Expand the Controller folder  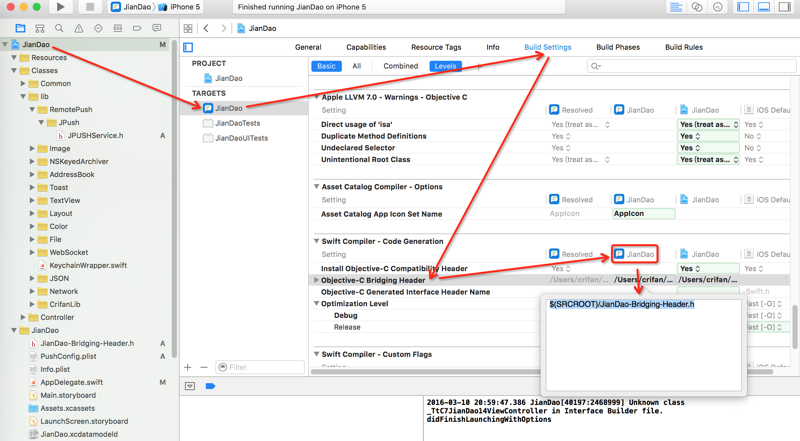click(x=23, y=317)
